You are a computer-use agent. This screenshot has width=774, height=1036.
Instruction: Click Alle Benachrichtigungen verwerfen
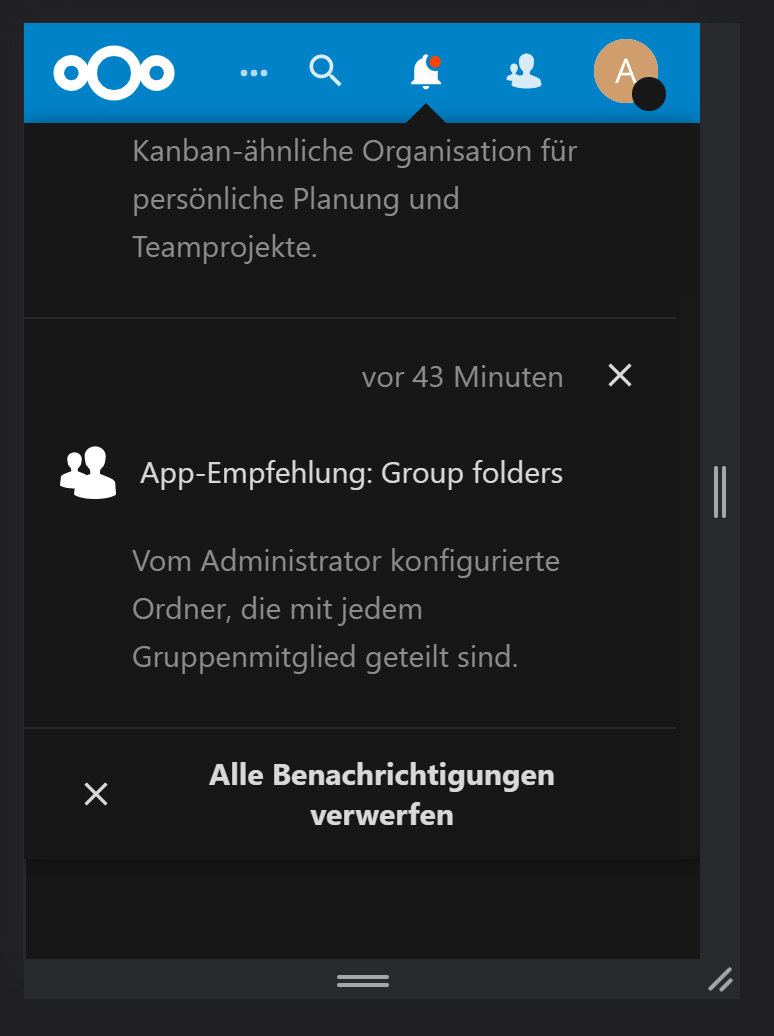pos(382,791)
